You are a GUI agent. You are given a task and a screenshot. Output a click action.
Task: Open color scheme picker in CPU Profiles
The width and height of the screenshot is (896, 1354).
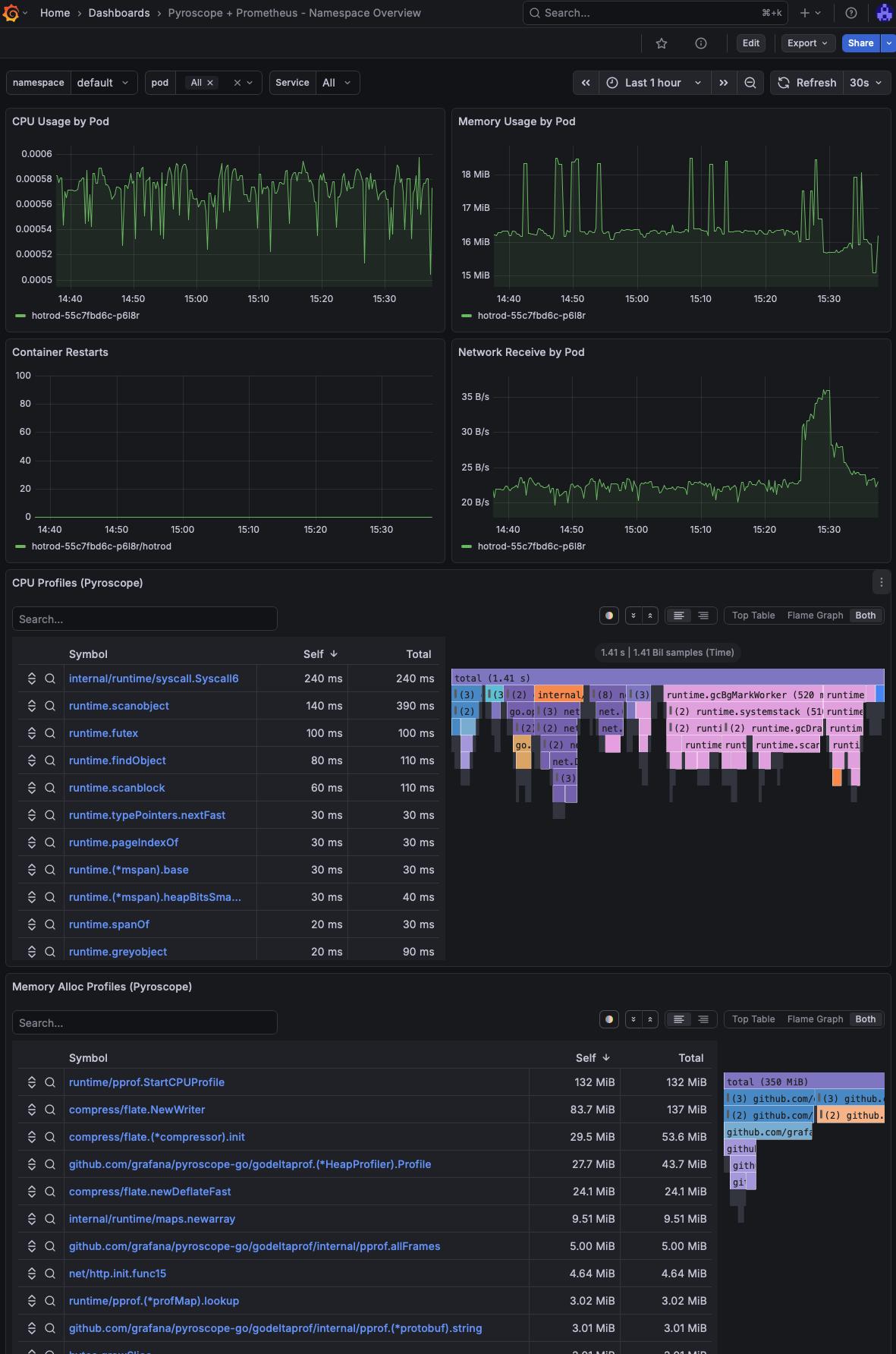(x=609, y=616)
